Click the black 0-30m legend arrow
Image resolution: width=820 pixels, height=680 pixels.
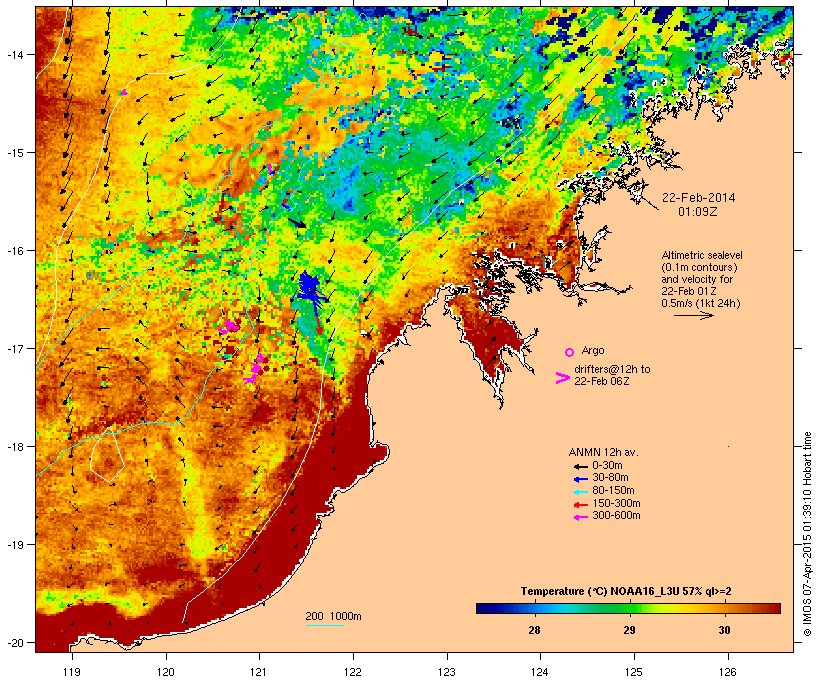pos(580,466)
